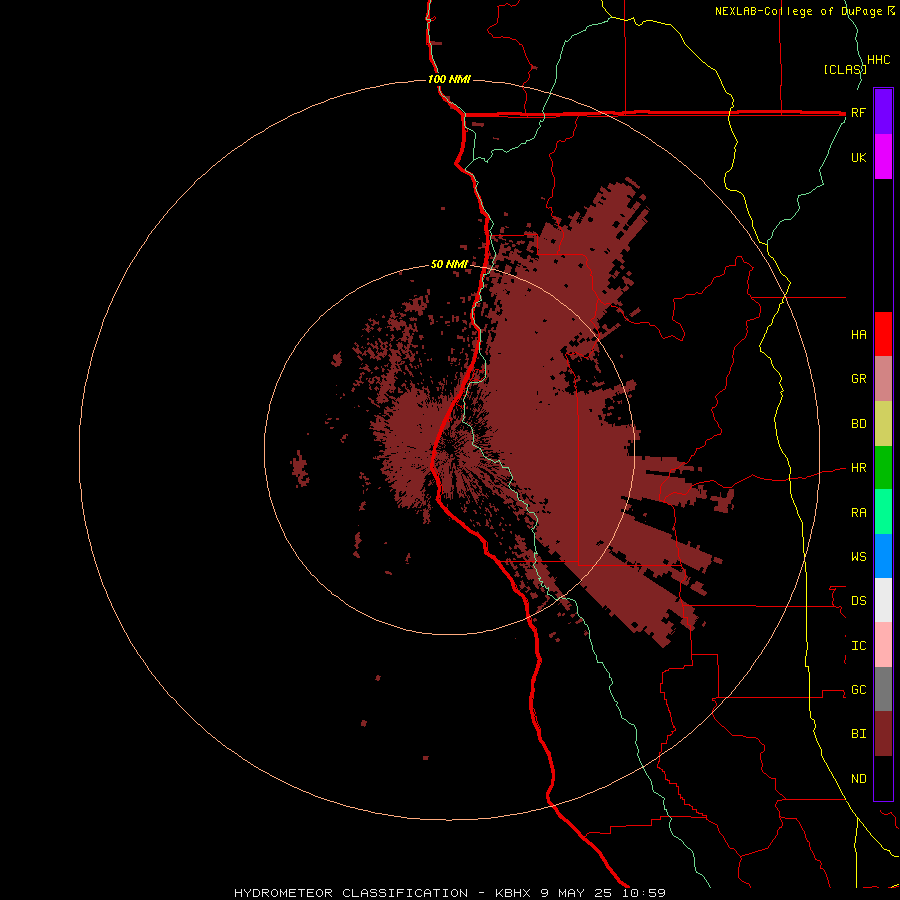Click the 50 NMI range ring label

click(449, 264)
